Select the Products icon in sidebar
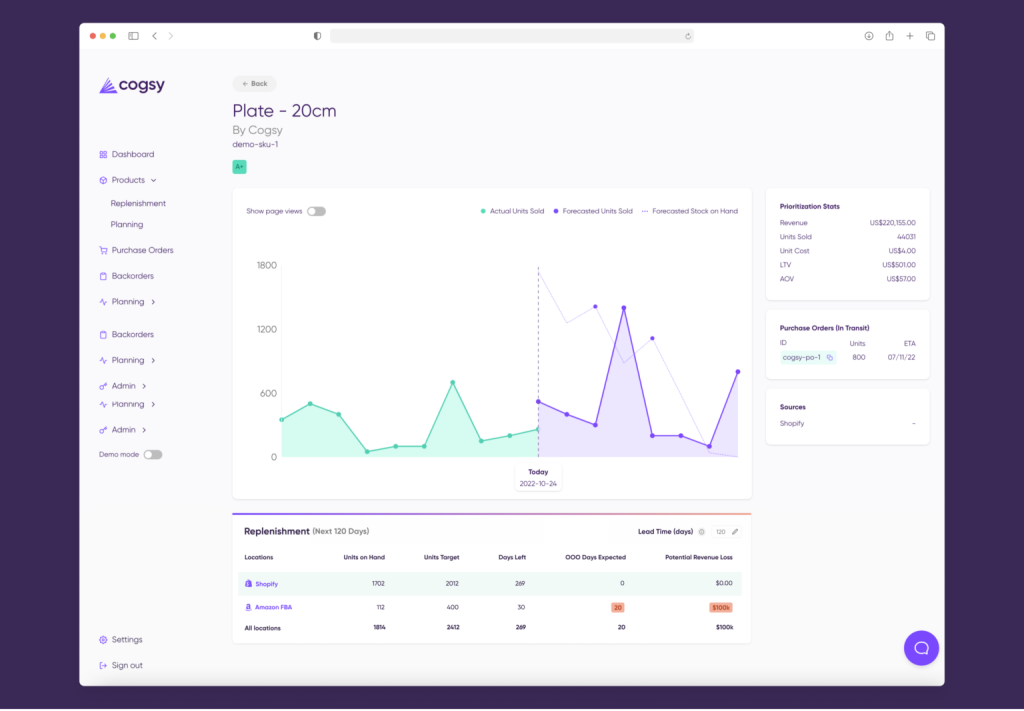1024x711 pixels. point(103,180)
